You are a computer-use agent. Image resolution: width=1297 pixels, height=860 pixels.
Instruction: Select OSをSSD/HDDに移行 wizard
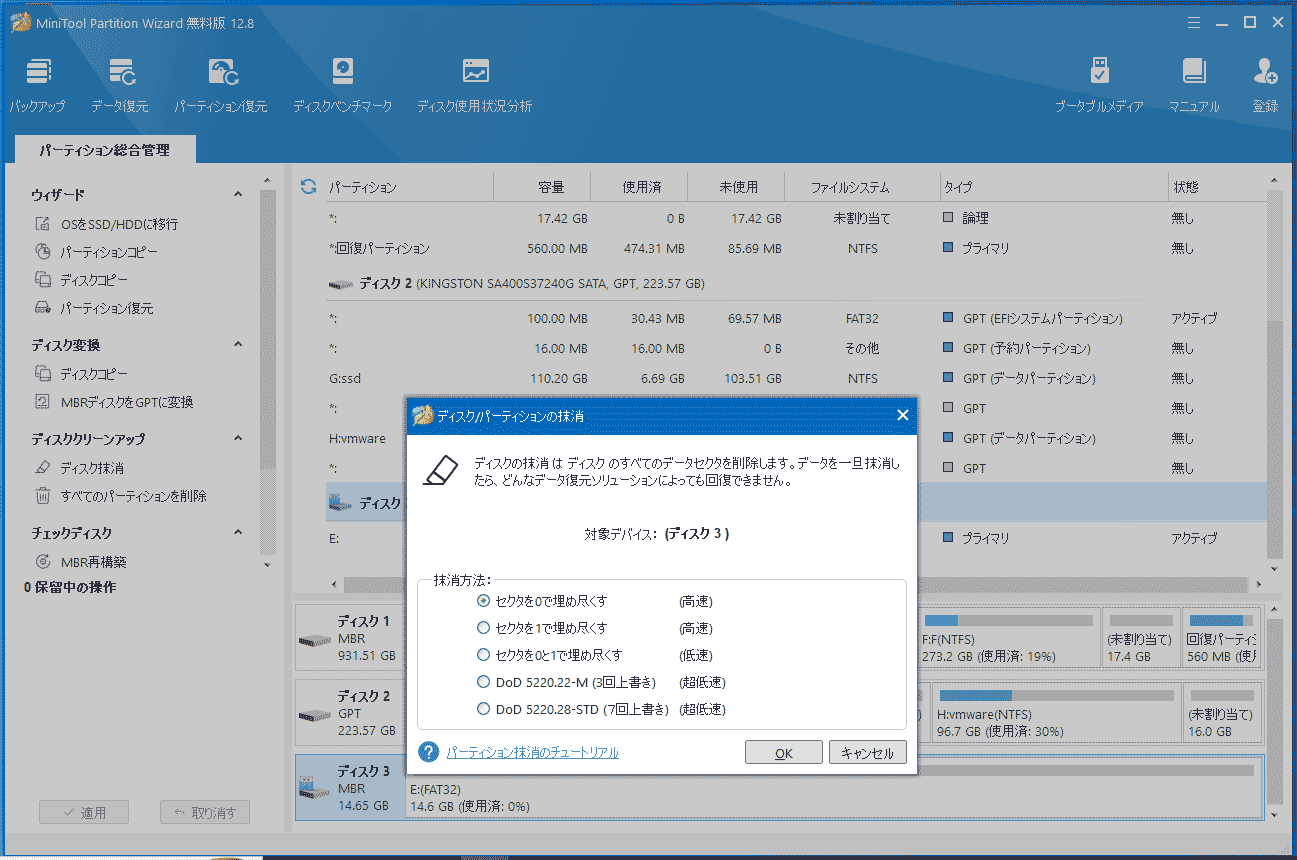[x=107, y=224]
